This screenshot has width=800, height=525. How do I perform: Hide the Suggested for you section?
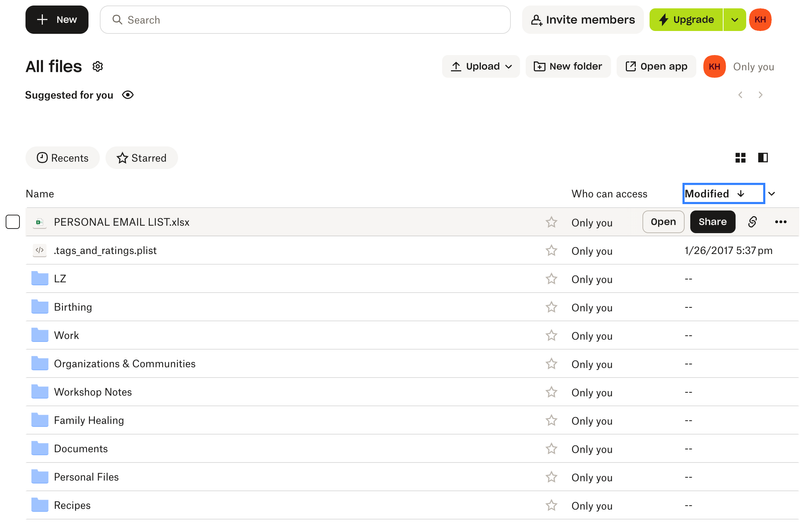pos(128,95)
